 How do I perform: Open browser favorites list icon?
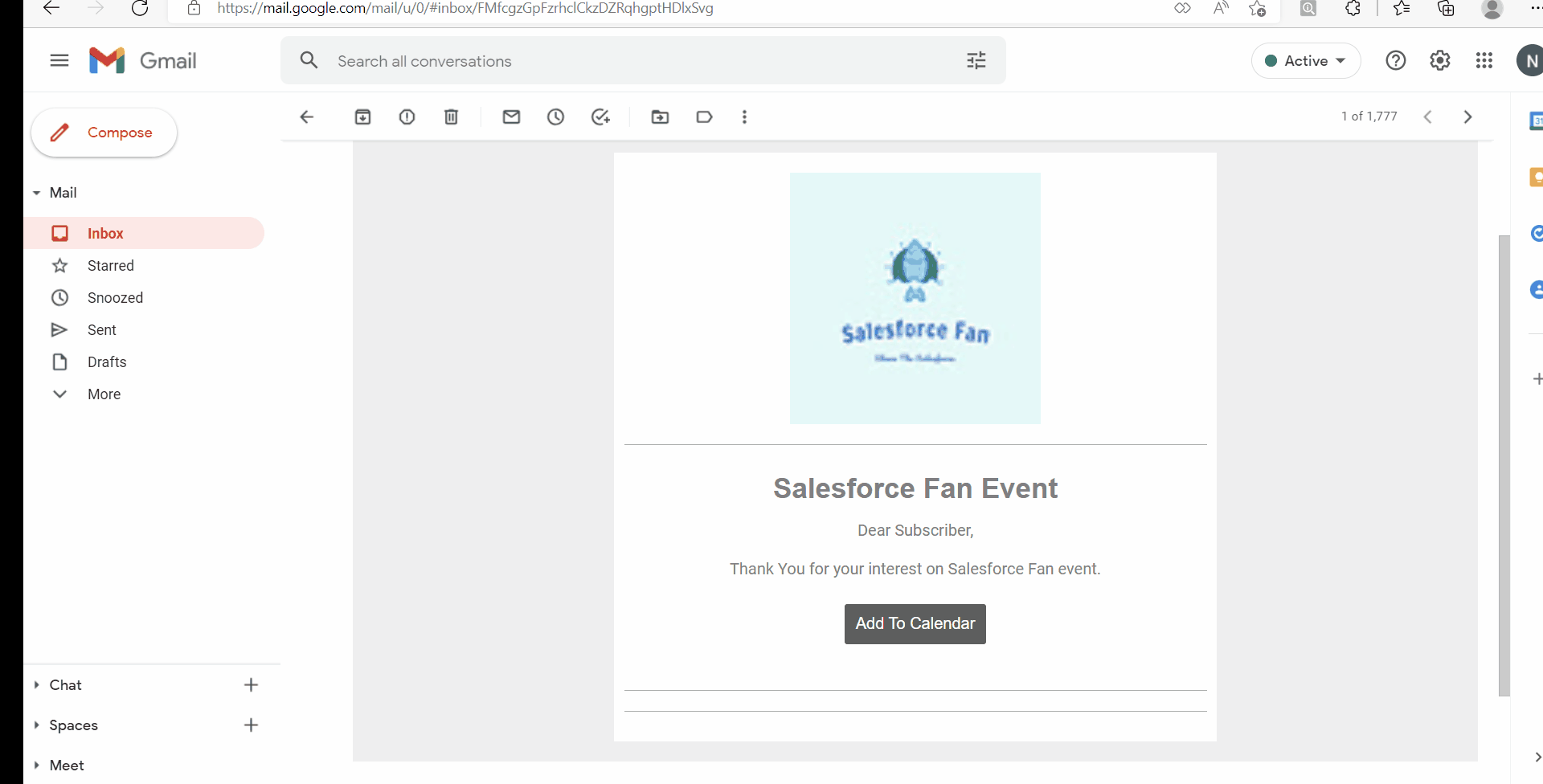[1402, 8]
